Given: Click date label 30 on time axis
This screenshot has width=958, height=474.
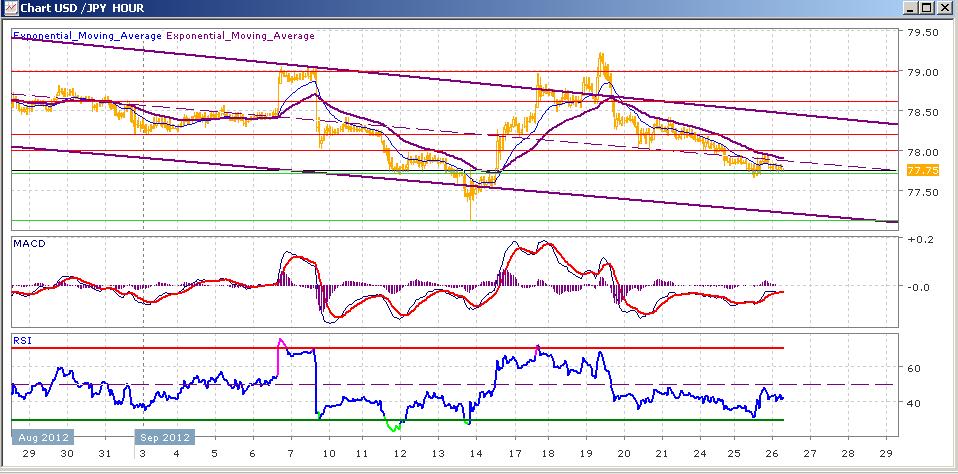Looking at the screenshot, I should (67, 454).
